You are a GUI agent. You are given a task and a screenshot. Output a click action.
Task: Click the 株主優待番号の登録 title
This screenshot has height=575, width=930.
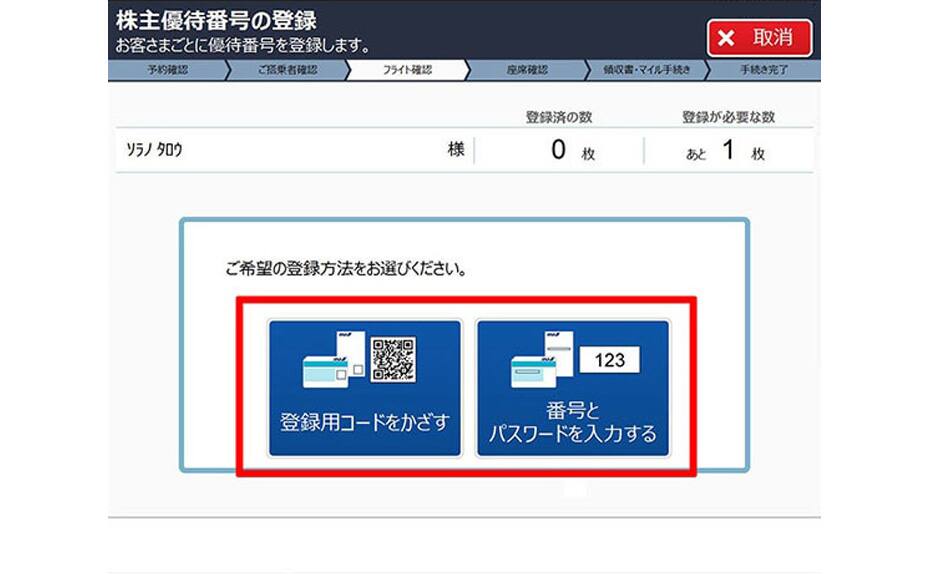pos(216,20)
